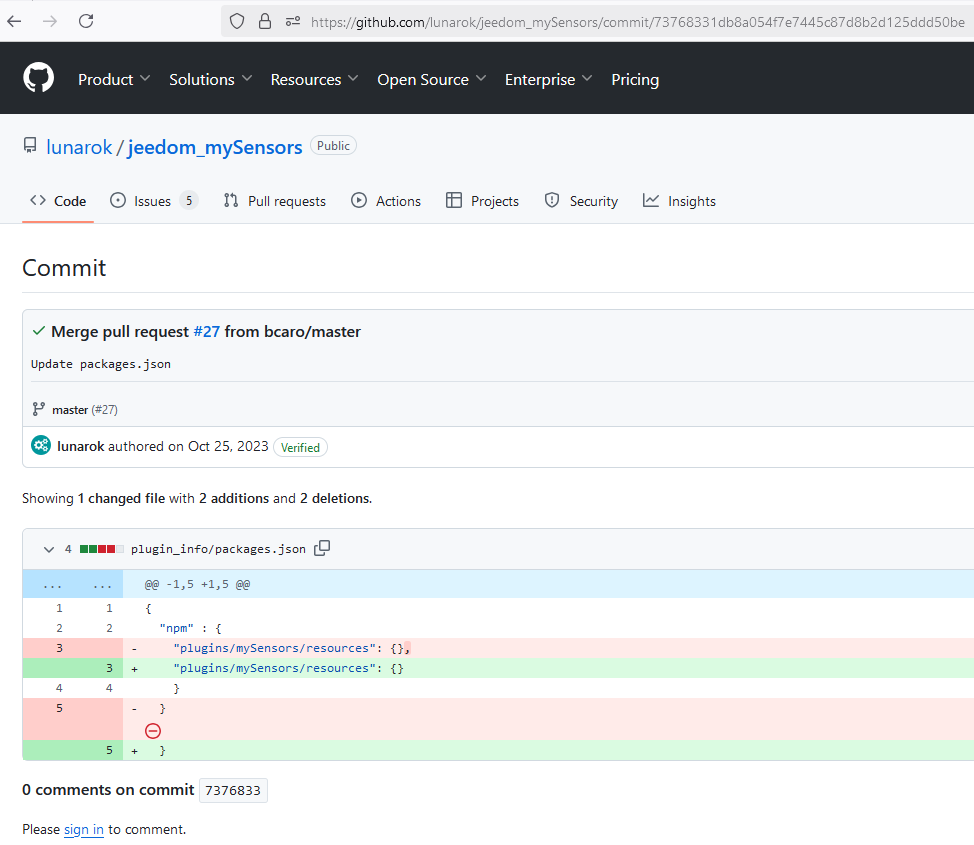Click the Verified signature badge

300,447
